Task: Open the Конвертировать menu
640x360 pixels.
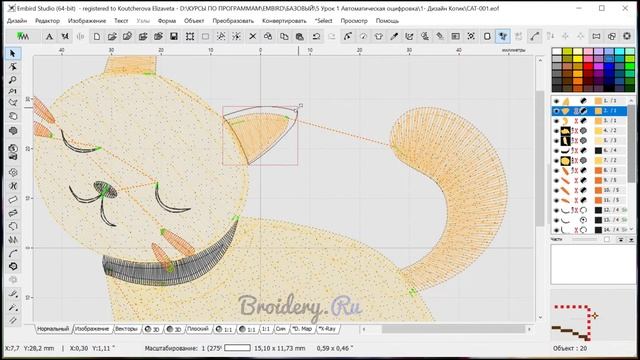Action: (x=284, y=21)
